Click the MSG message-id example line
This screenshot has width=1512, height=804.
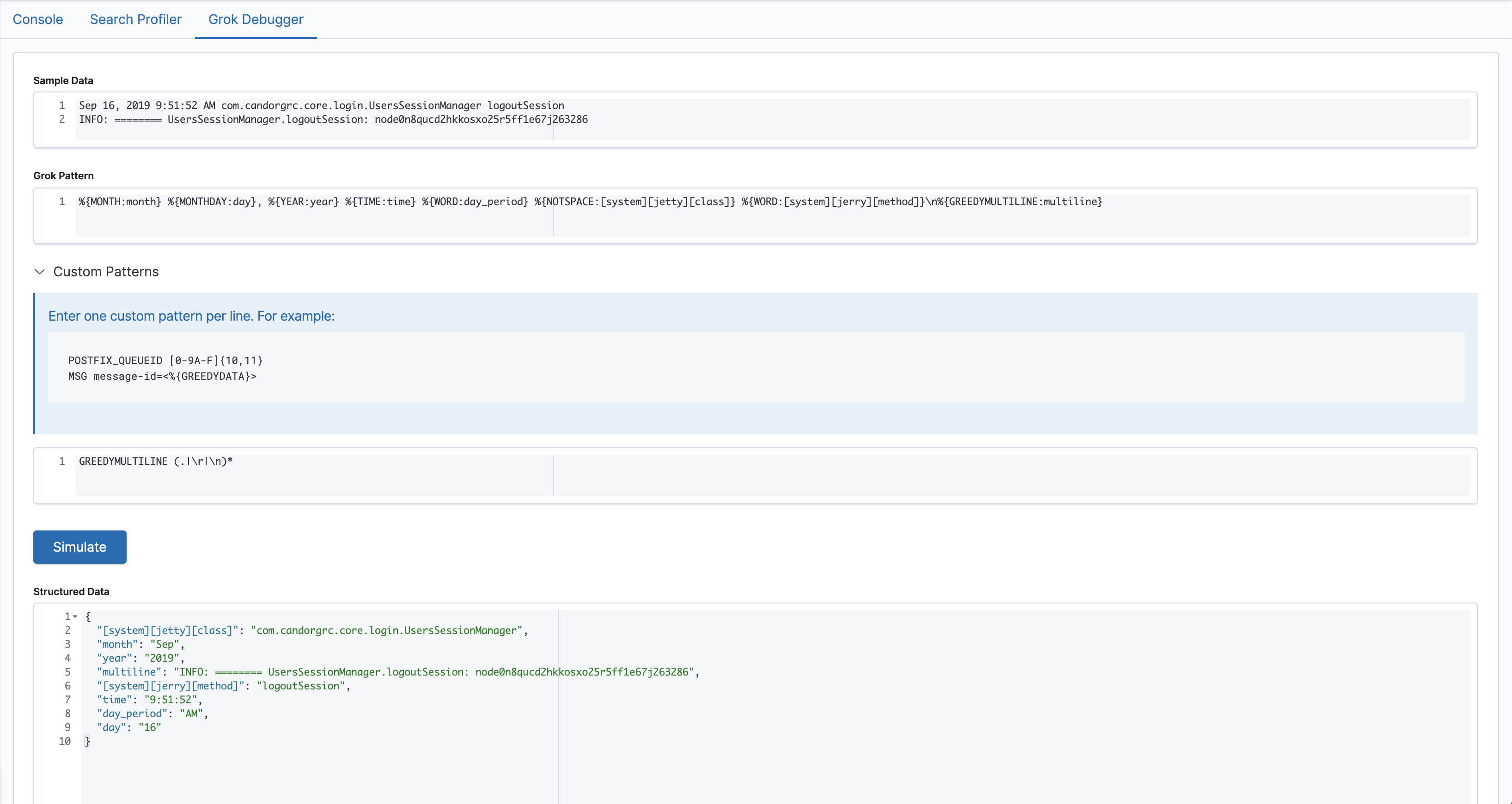coord(162,376)
